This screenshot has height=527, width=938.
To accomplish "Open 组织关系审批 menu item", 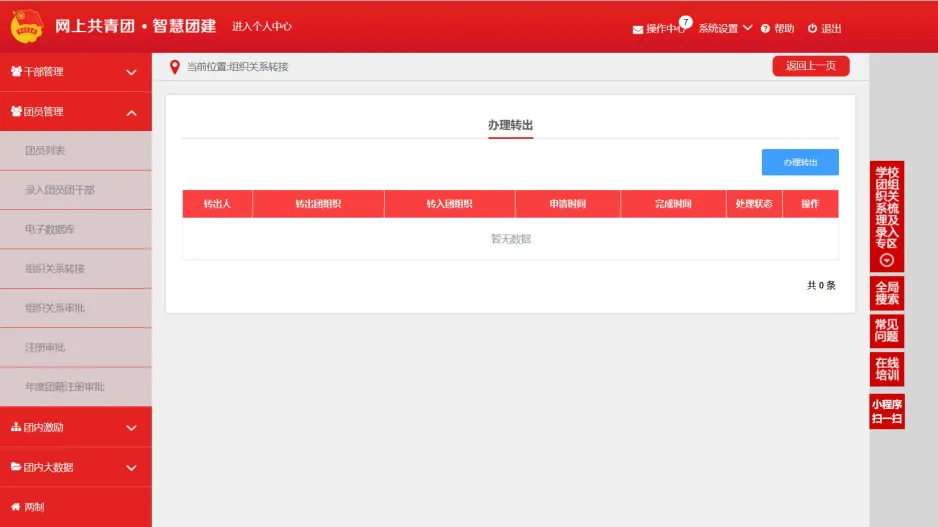I will [x=55, y=308].
